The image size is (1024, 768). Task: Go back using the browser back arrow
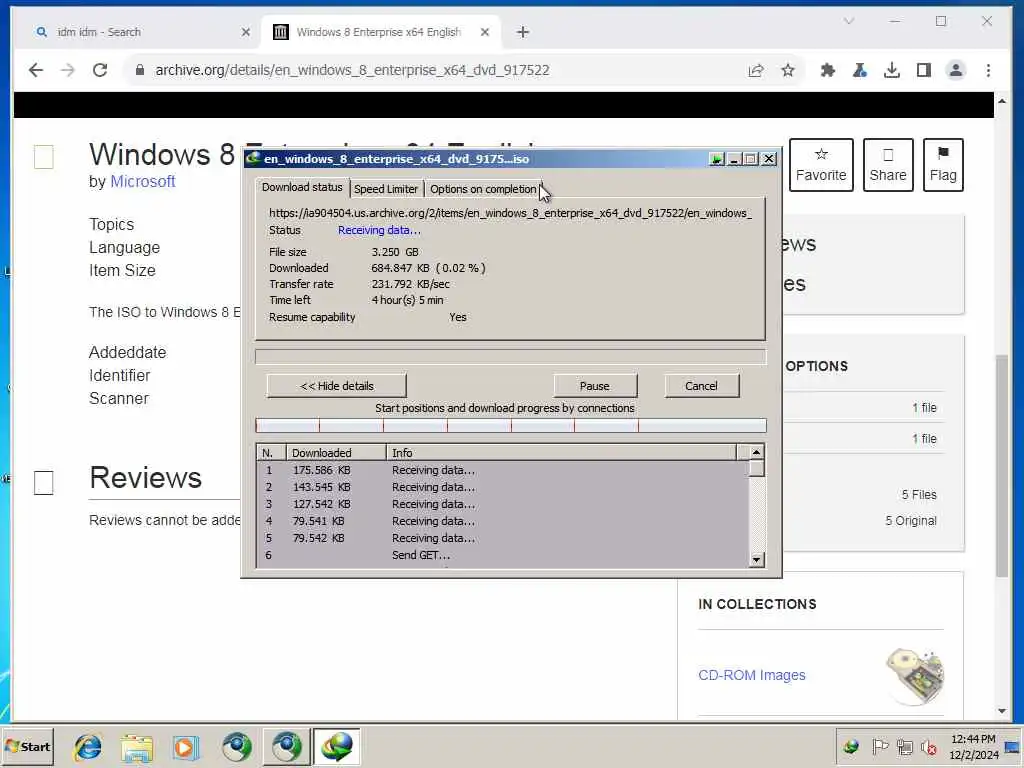tap(36, 70)
